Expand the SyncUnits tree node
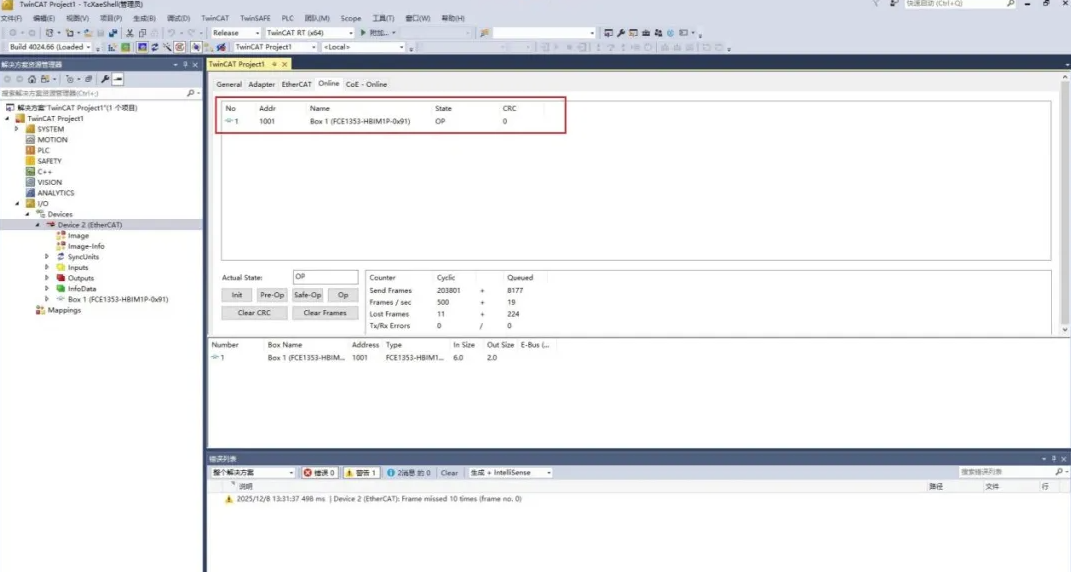 click(46, 257)
